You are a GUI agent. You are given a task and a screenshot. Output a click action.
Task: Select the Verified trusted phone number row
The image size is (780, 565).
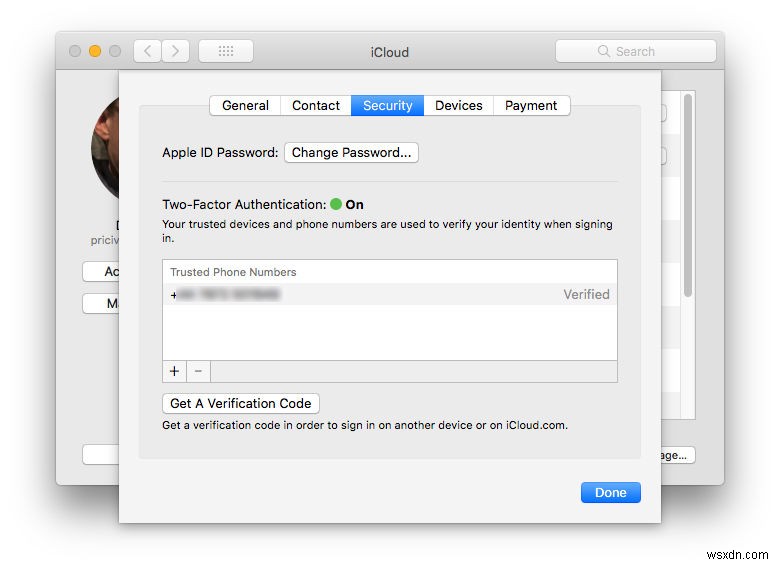(x=390, y=294)
